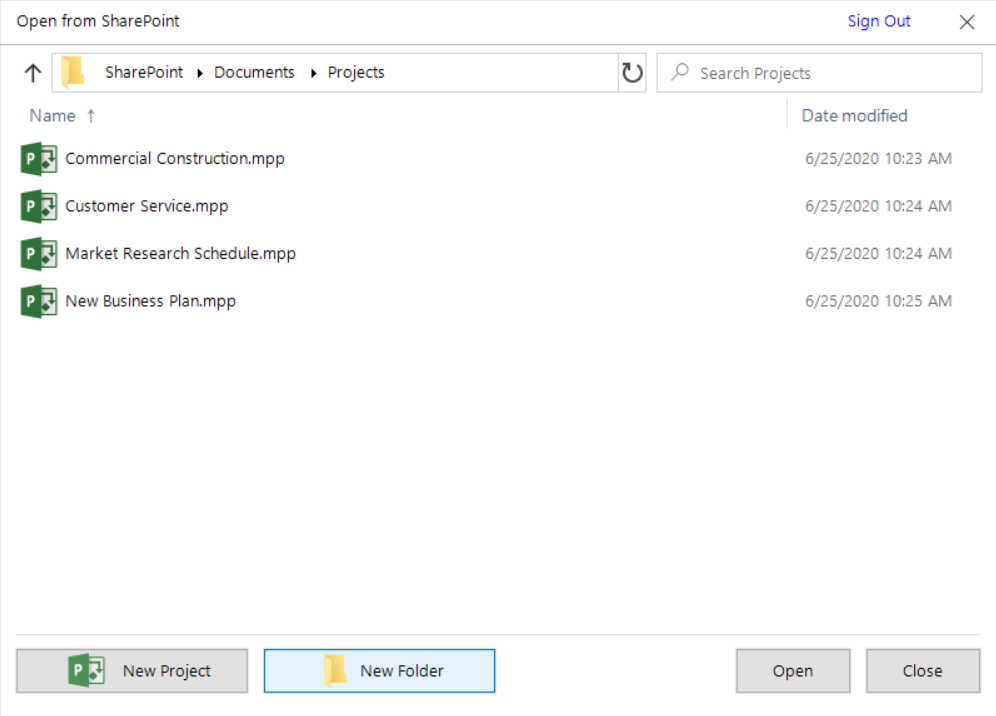Navigate to Documents breadcrumb folder
Image resolution: width=996 pixels, height=716 pixels.
pos(254,72)
